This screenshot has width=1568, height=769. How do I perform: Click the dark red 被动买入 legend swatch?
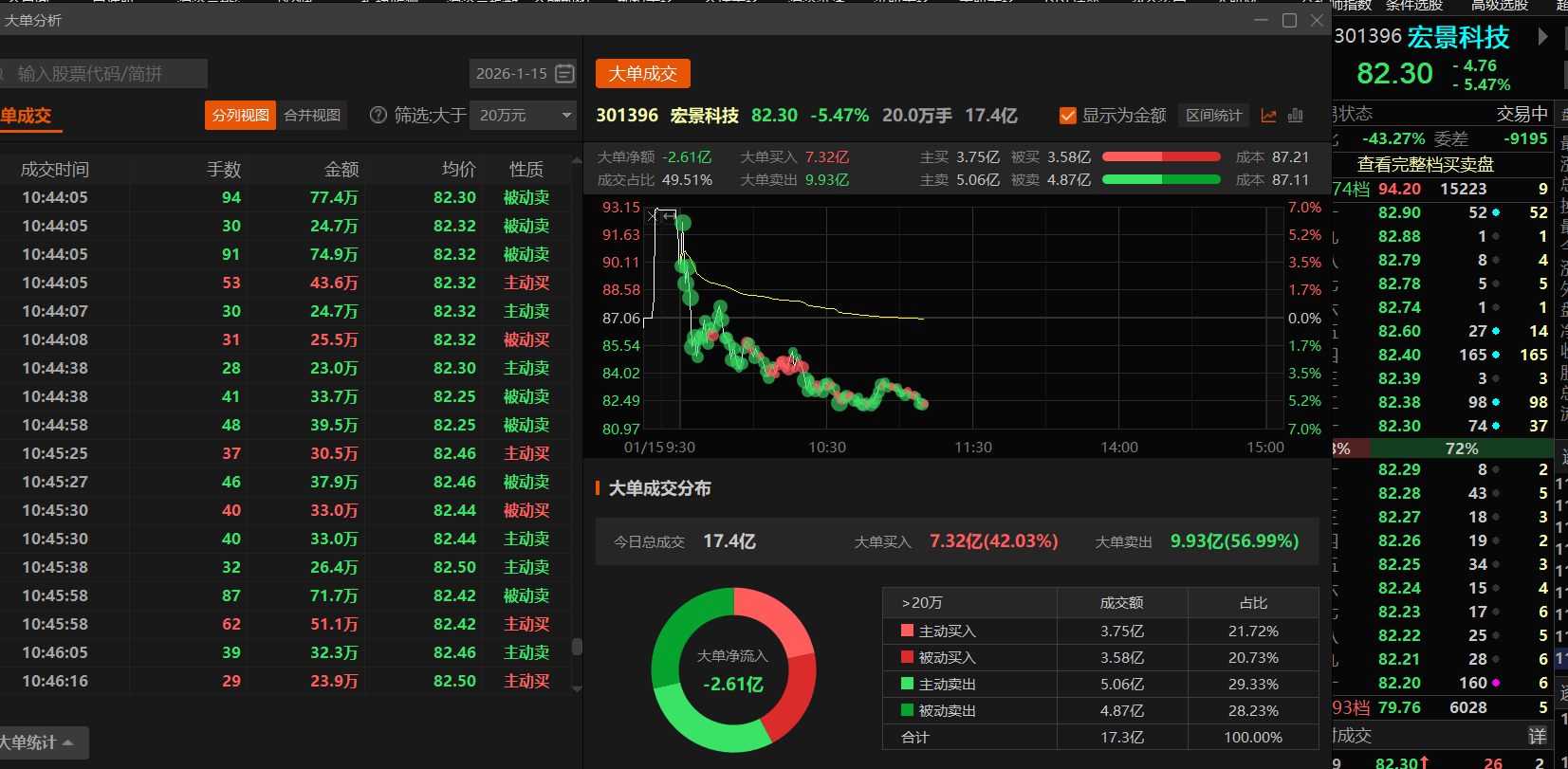click(x=907, y=657)
